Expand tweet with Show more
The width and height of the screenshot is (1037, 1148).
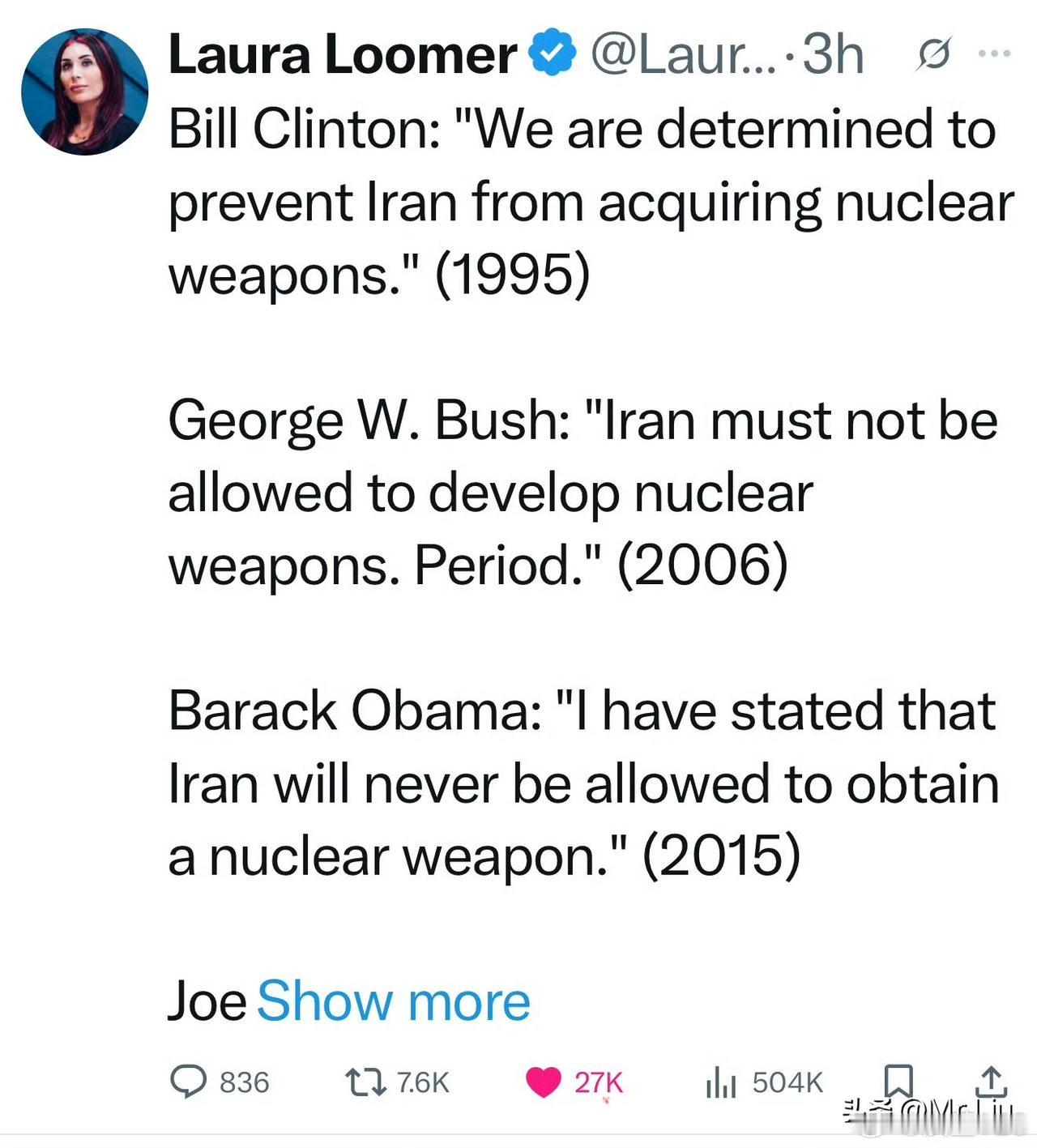[x=394, y=1001]
